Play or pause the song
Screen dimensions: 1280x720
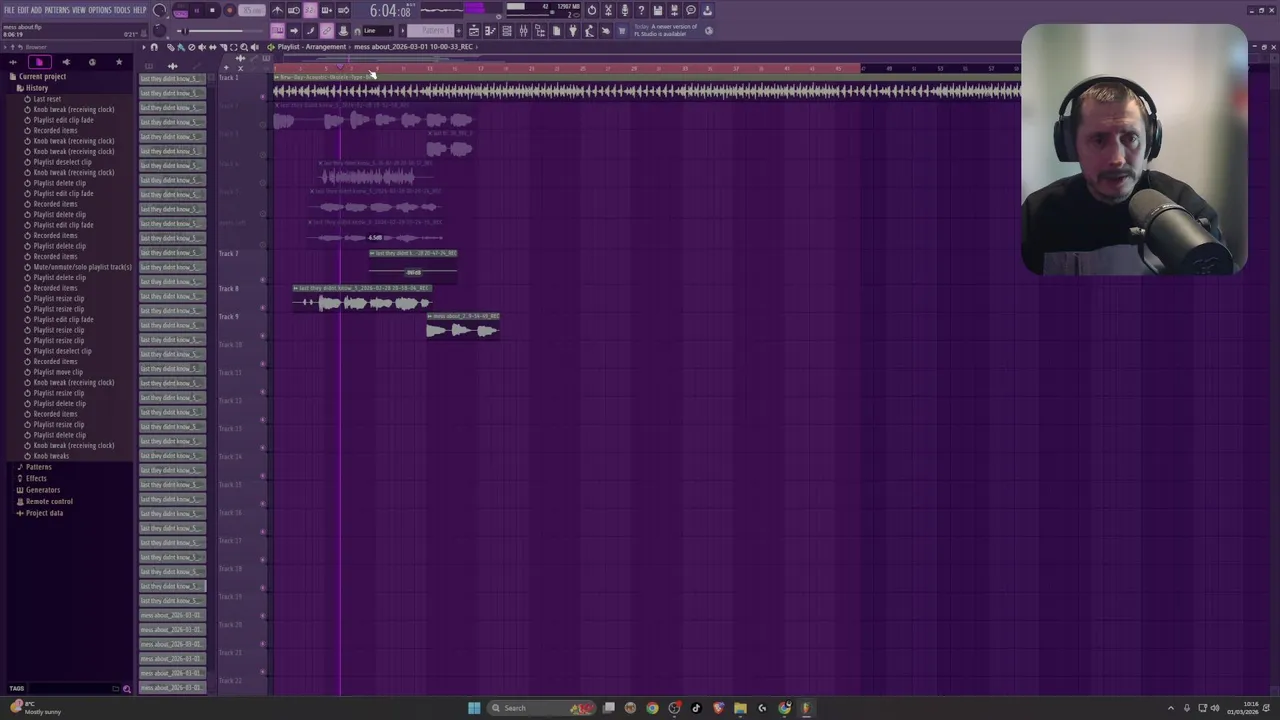point(197,10)
